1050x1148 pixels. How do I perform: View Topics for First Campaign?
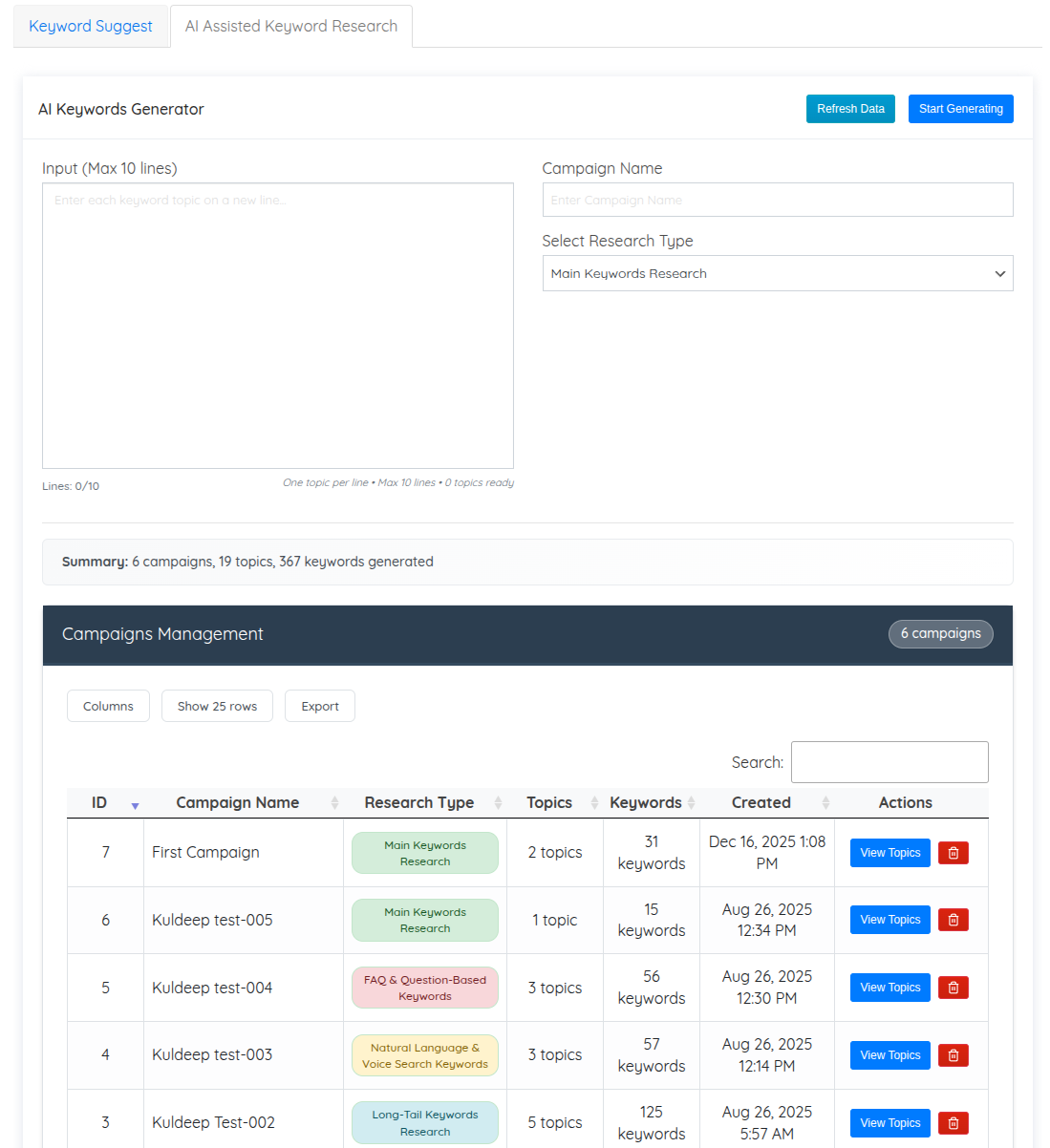pyautogui.click(x=889, y=853)
